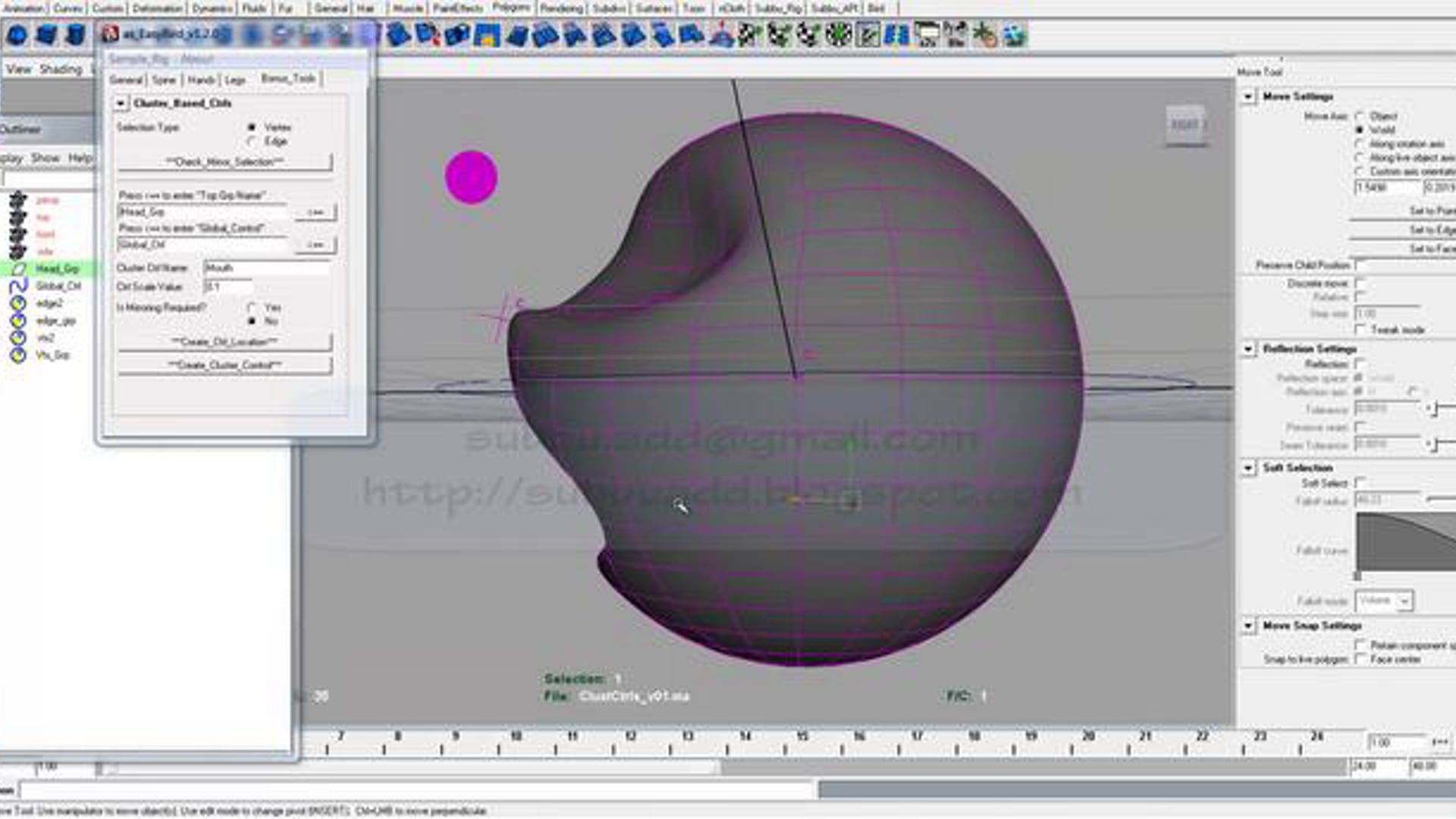Click the round wheel-shaped shelf icon
The image size is (1456, 819).
(838, 35)
